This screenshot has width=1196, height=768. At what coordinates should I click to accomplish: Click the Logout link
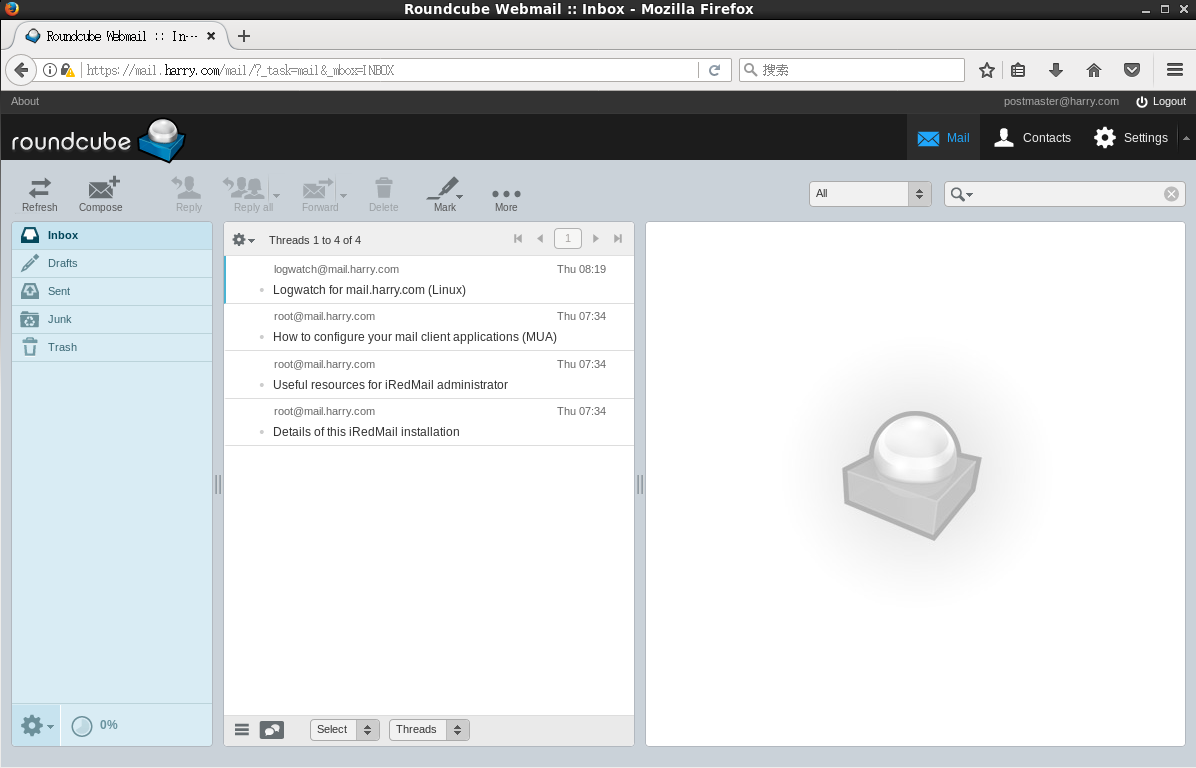(1161, 101)
